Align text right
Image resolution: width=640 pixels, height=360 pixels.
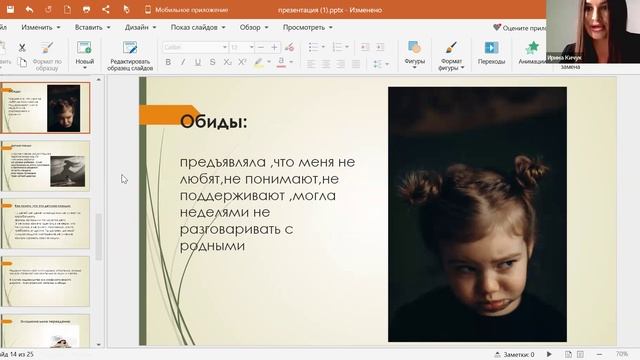341,64
